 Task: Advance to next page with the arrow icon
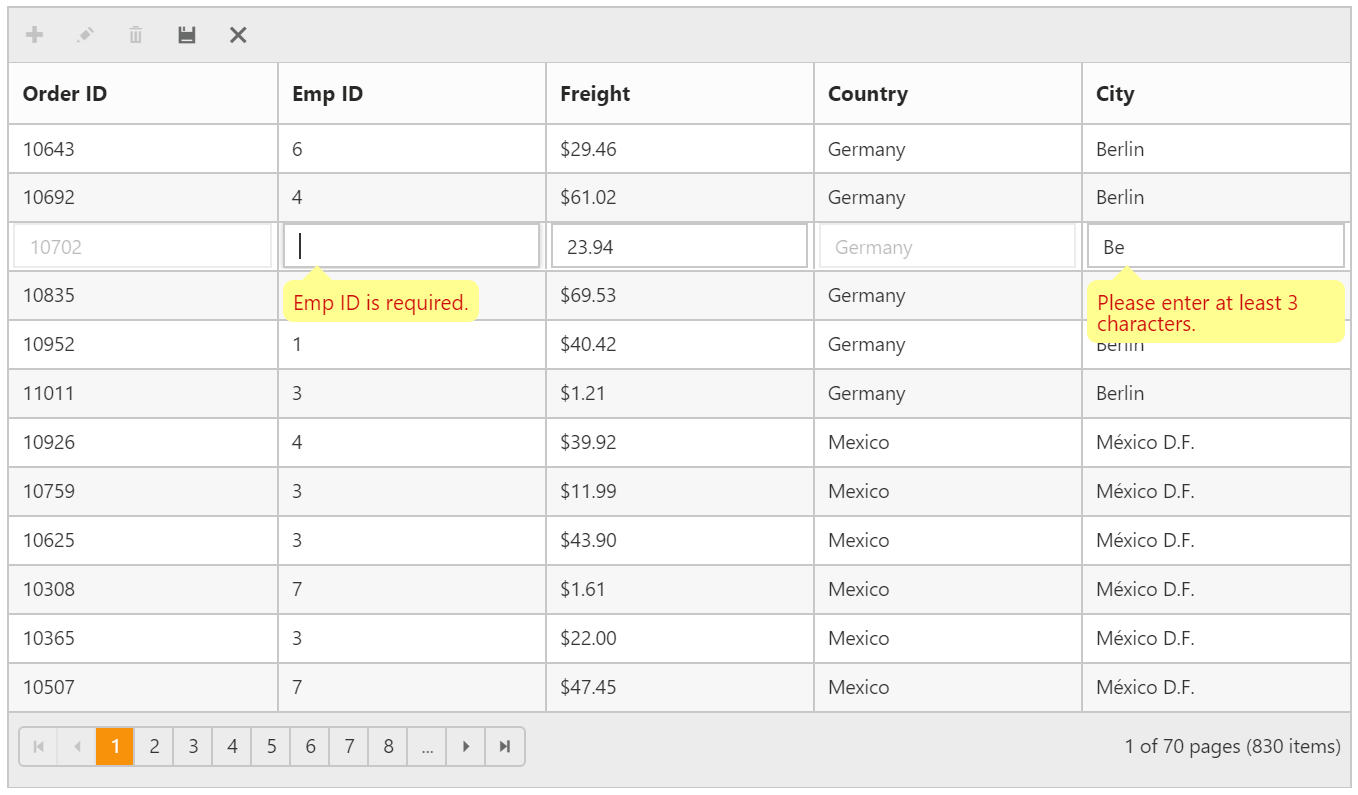pos(466,745)
